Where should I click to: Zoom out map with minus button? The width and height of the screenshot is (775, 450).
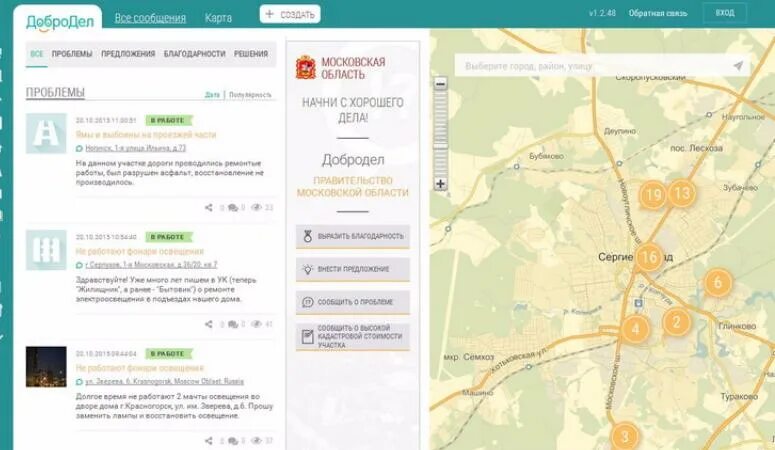440,84
